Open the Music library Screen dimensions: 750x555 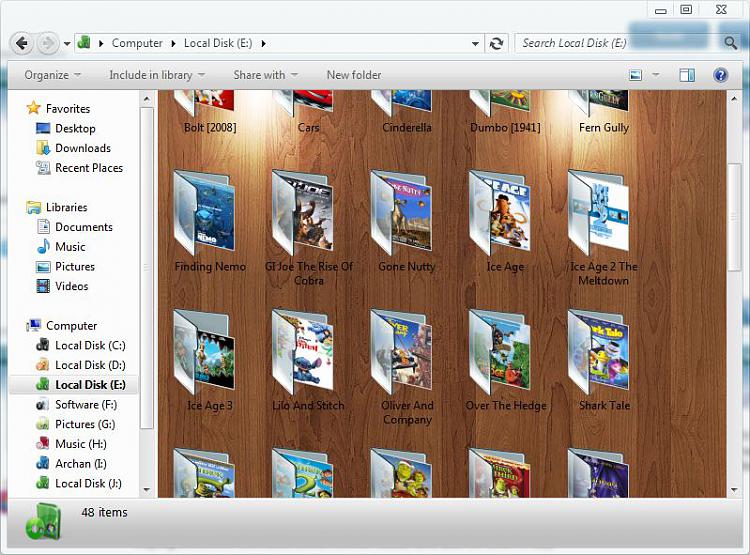coord(70,247)
